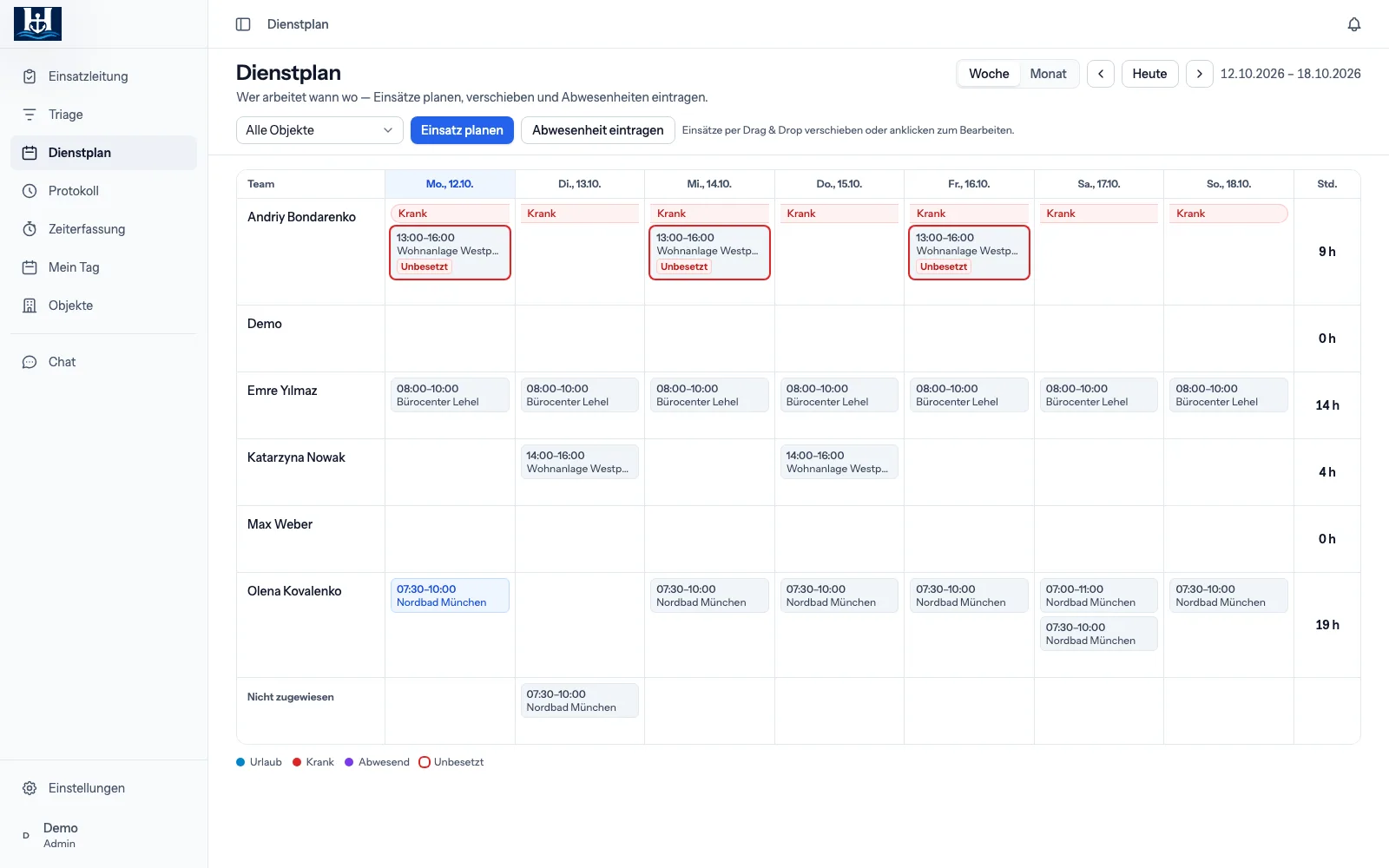Open Einsatzleitung in the sidebar
The width and height of the screenshot is (1389, 868).
pos(103,76)
